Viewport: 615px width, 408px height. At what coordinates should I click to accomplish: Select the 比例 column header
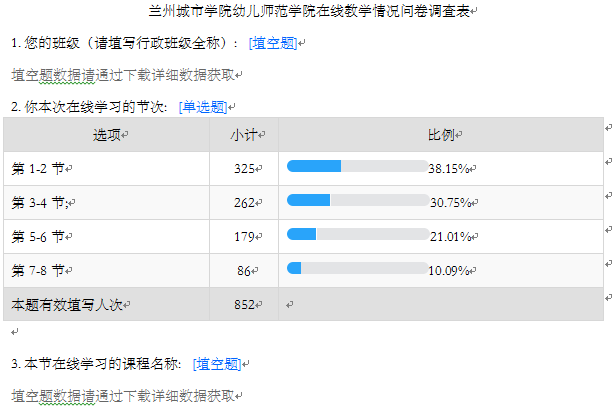pos(441,135)
